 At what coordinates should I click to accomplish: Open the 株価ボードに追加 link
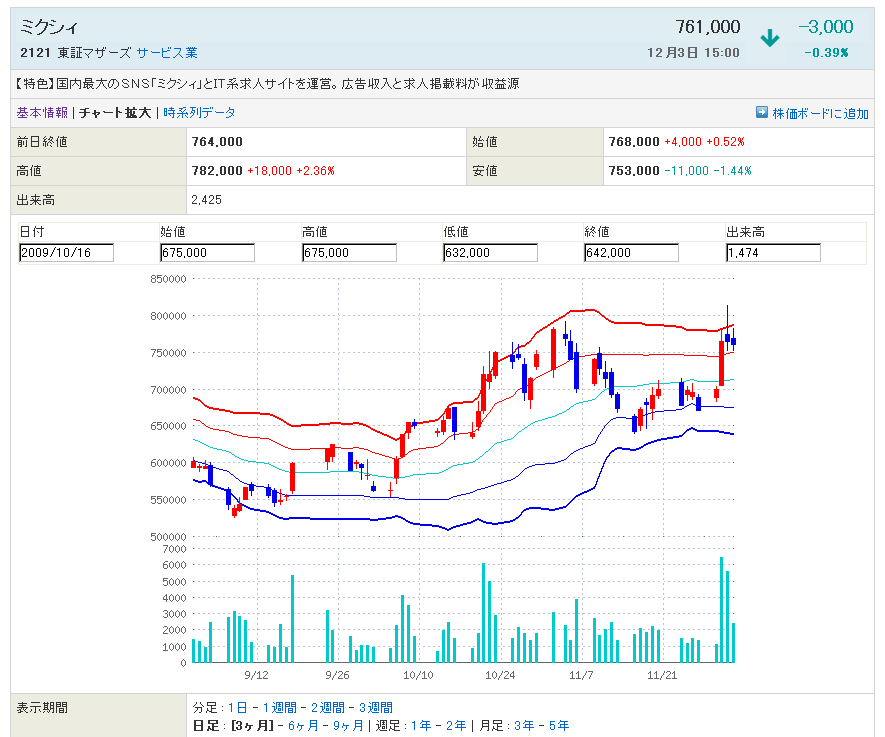click(820, 114)
